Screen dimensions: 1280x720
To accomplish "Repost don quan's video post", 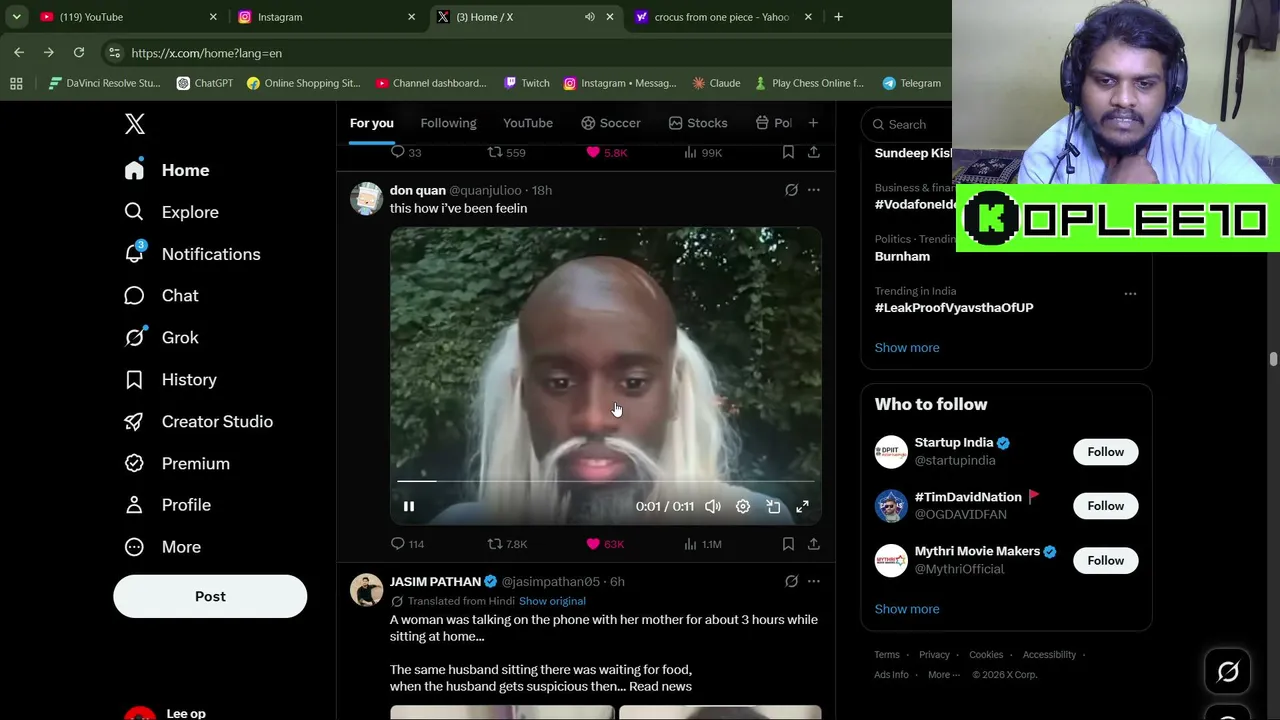I will (x=507, y=544).
